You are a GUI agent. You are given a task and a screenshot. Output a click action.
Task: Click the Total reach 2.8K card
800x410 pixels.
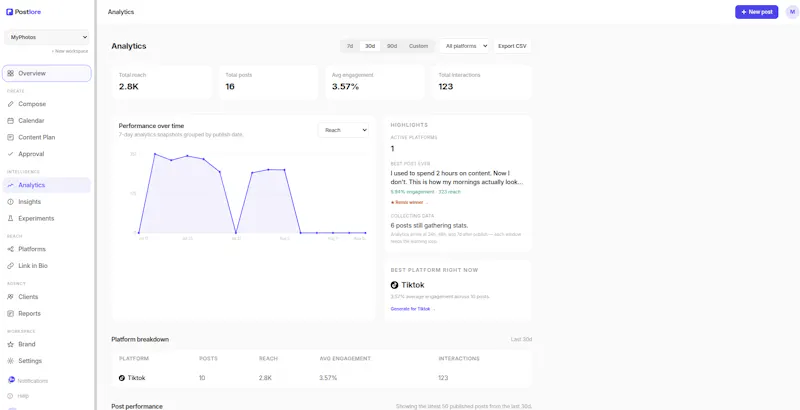[x=161, y=82]
